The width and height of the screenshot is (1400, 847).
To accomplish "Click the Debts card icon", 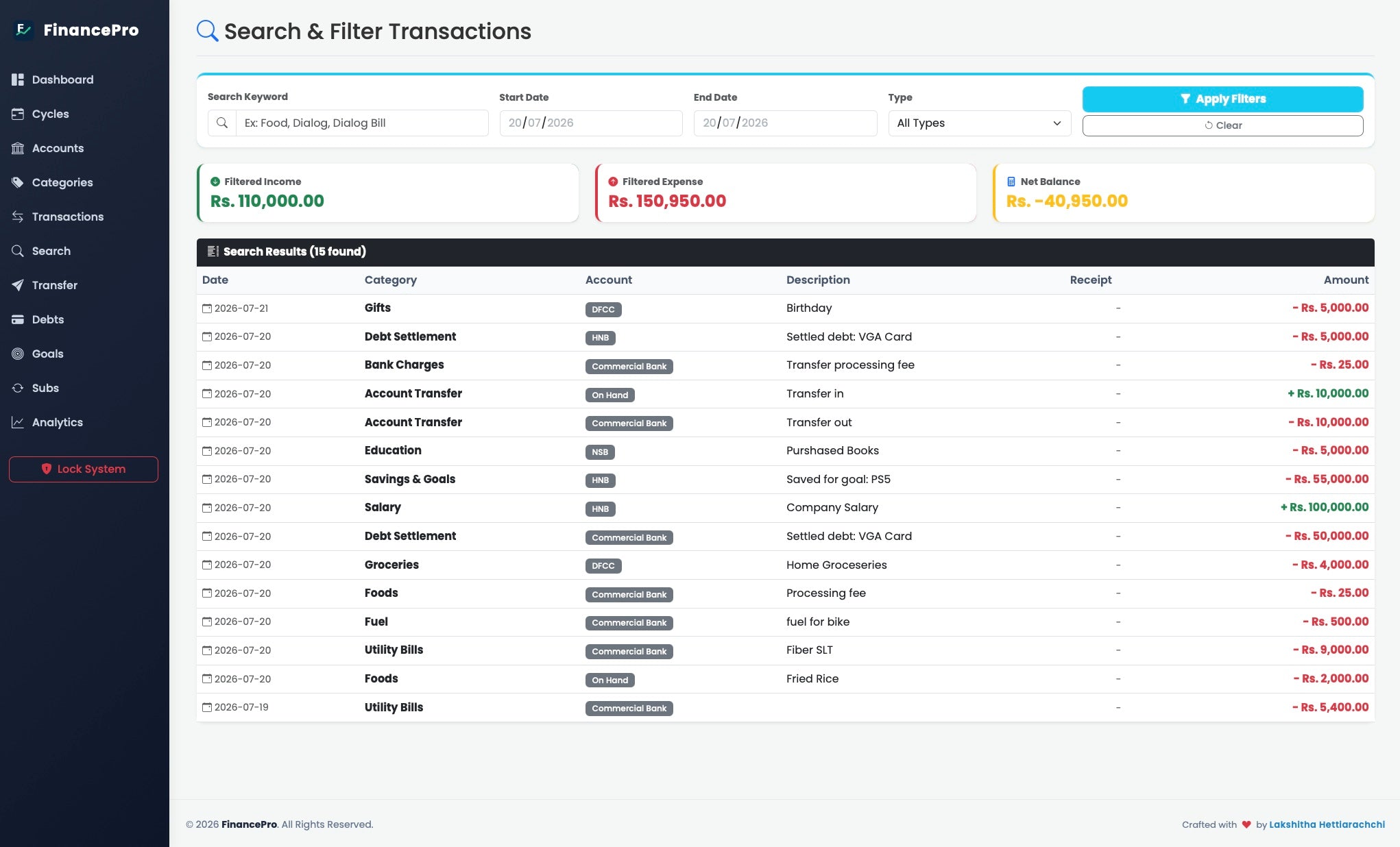I will pyautogui.click(x=18, y=319).
